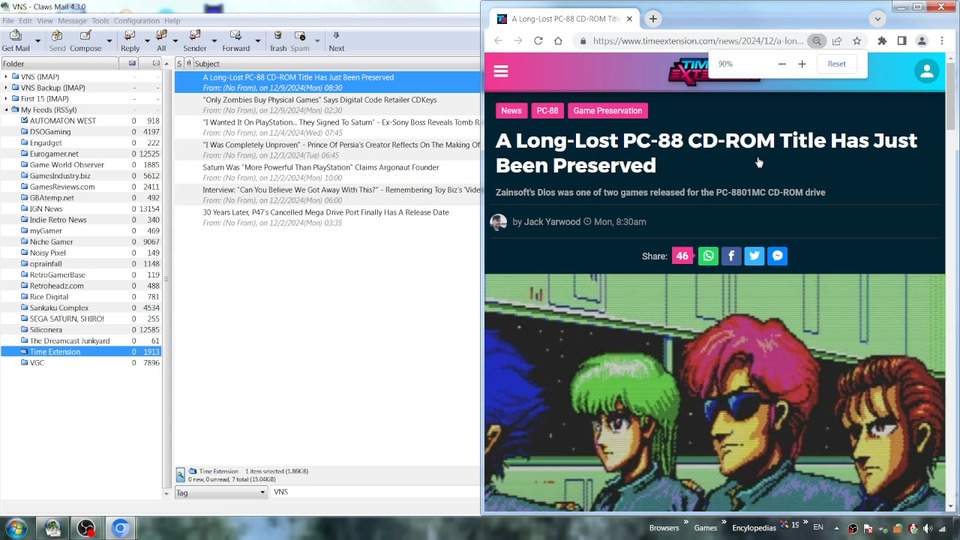960x540 pixels.
Task: Share article on Facebook icon
Action: point(732,256)
